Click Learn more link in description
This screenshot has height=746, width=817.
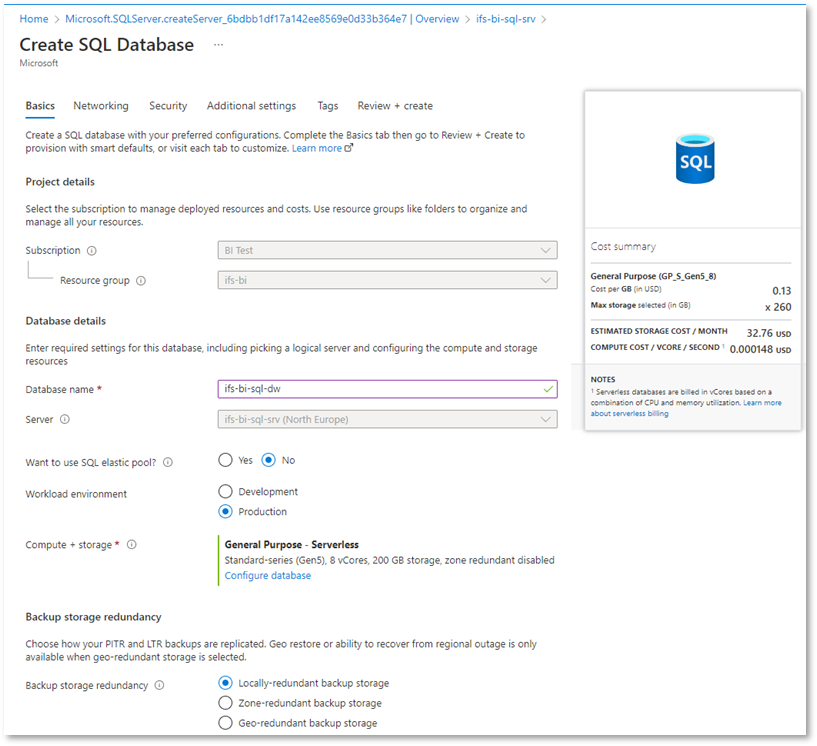click(x=316, y=148)
